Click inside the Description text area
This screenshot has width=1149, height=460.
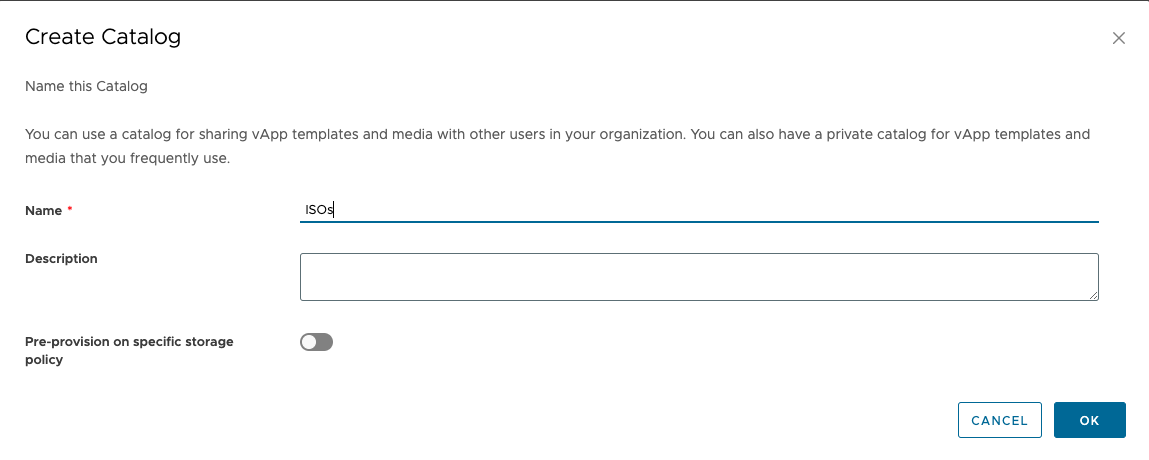pyautogui.click(x=699, y=277)
